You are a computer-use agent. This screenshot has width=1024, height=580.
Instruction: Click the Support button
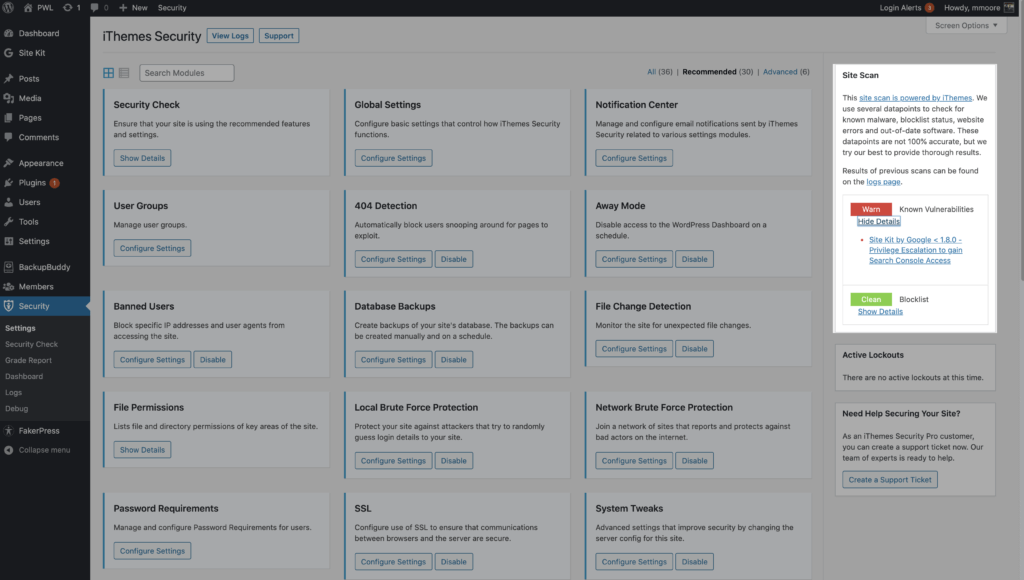coord(279,36)
